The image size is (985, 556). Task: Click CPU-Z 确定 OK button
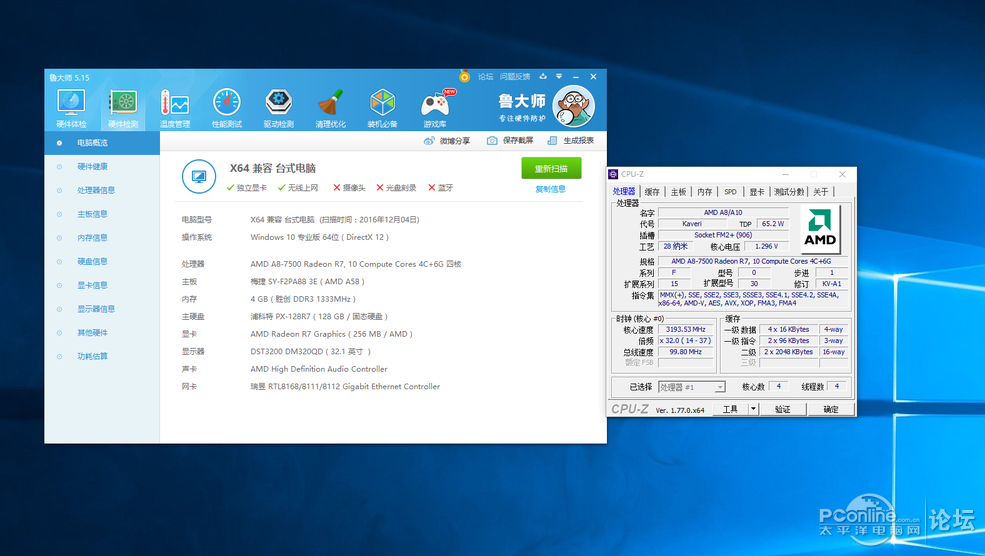click(x=831, y=409)
